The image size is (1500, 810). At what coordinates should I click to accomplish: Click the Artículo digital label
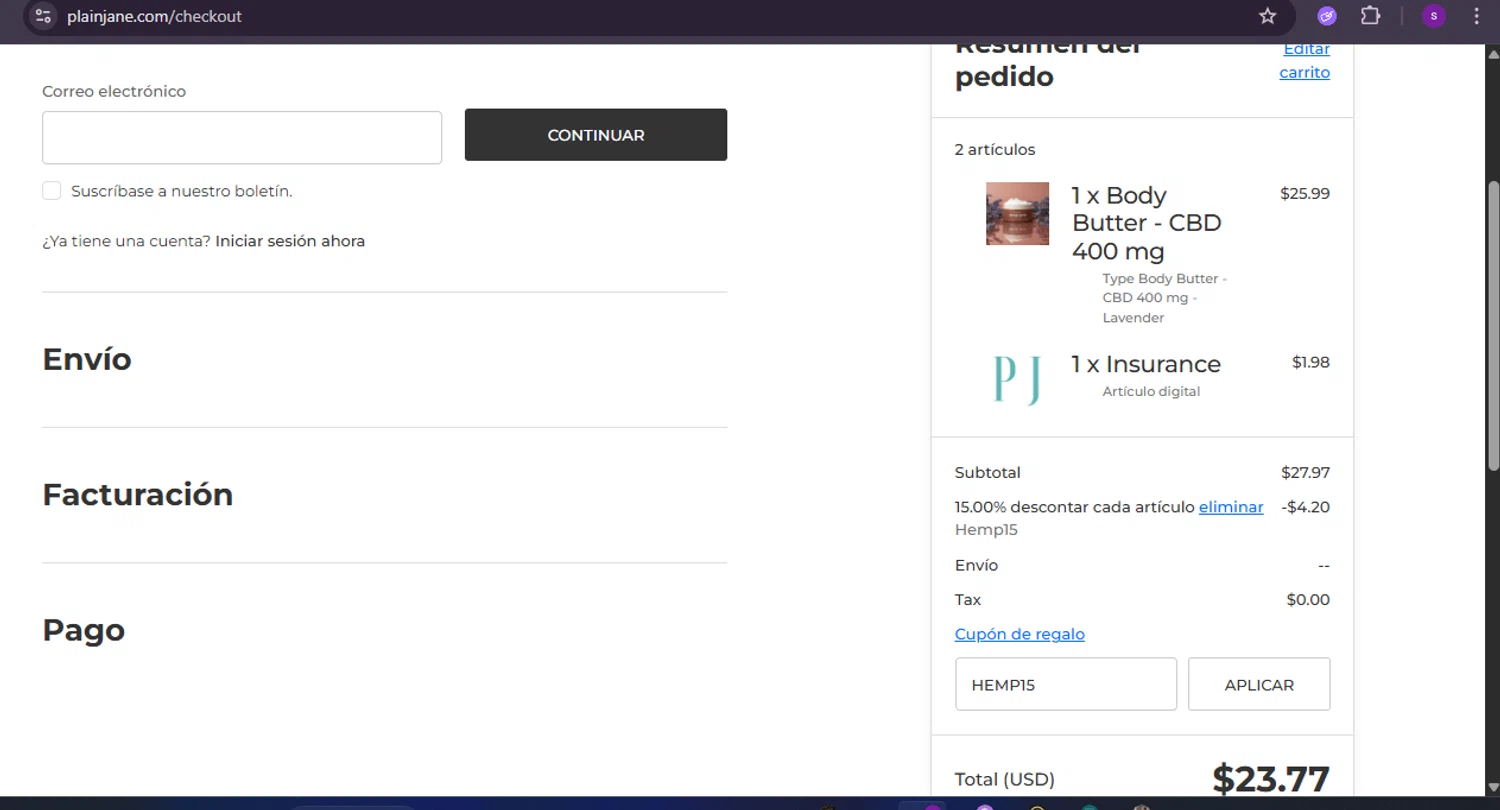1151,391
